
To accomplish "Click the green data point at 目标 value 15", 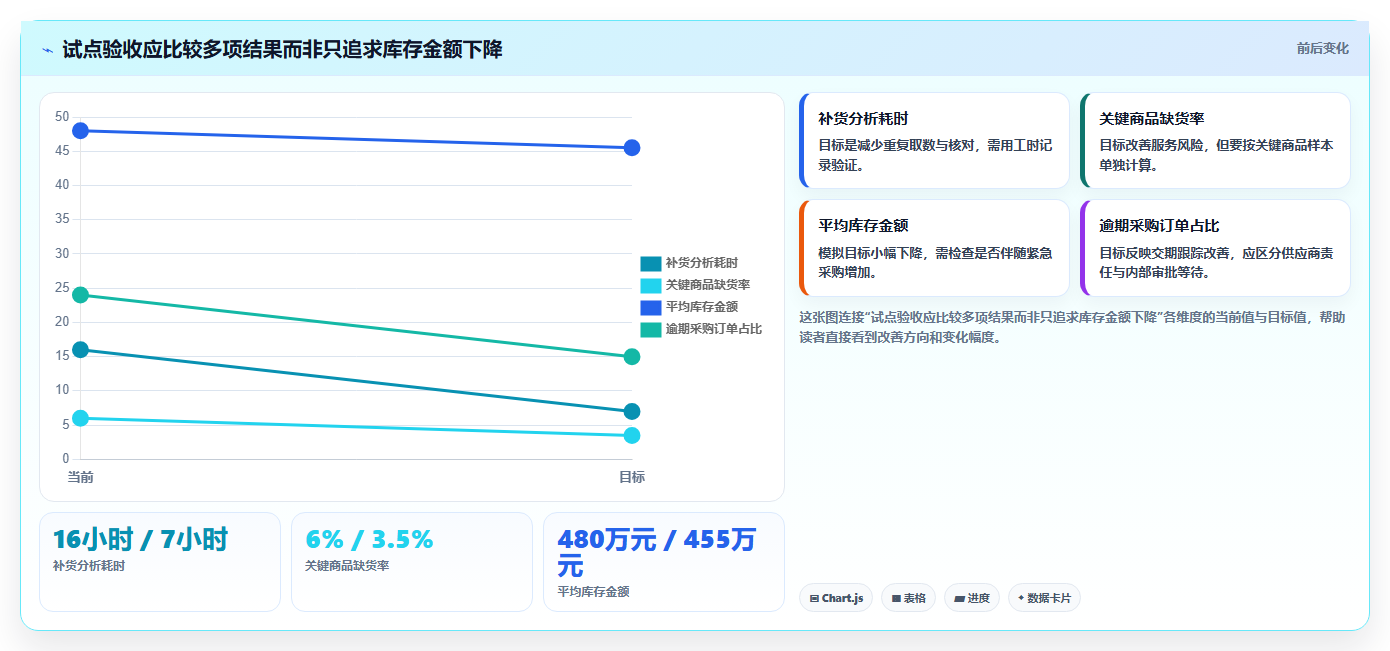I will pos(632,357).
